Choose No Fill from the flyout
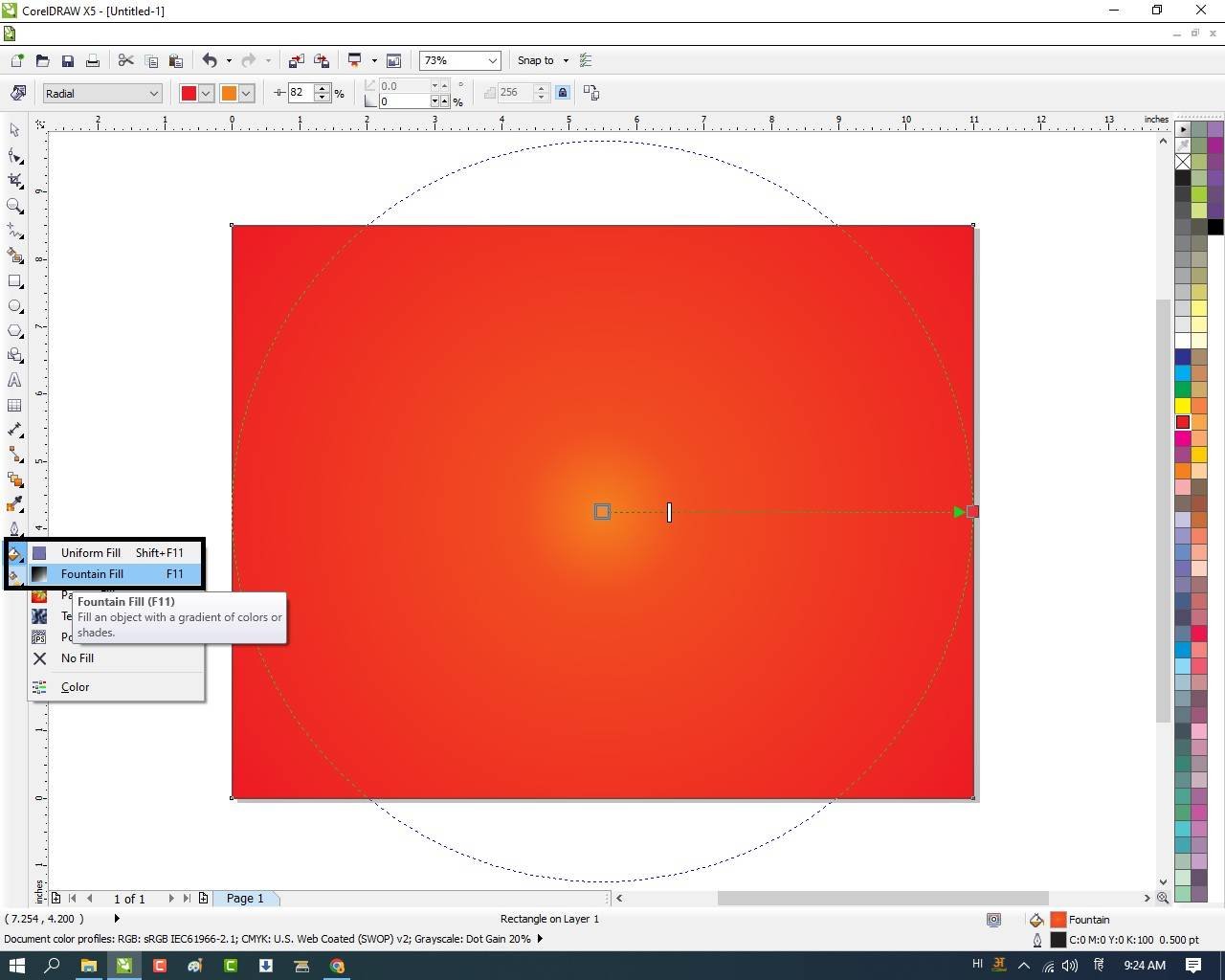1225x980 pixels. click(115, 658)
